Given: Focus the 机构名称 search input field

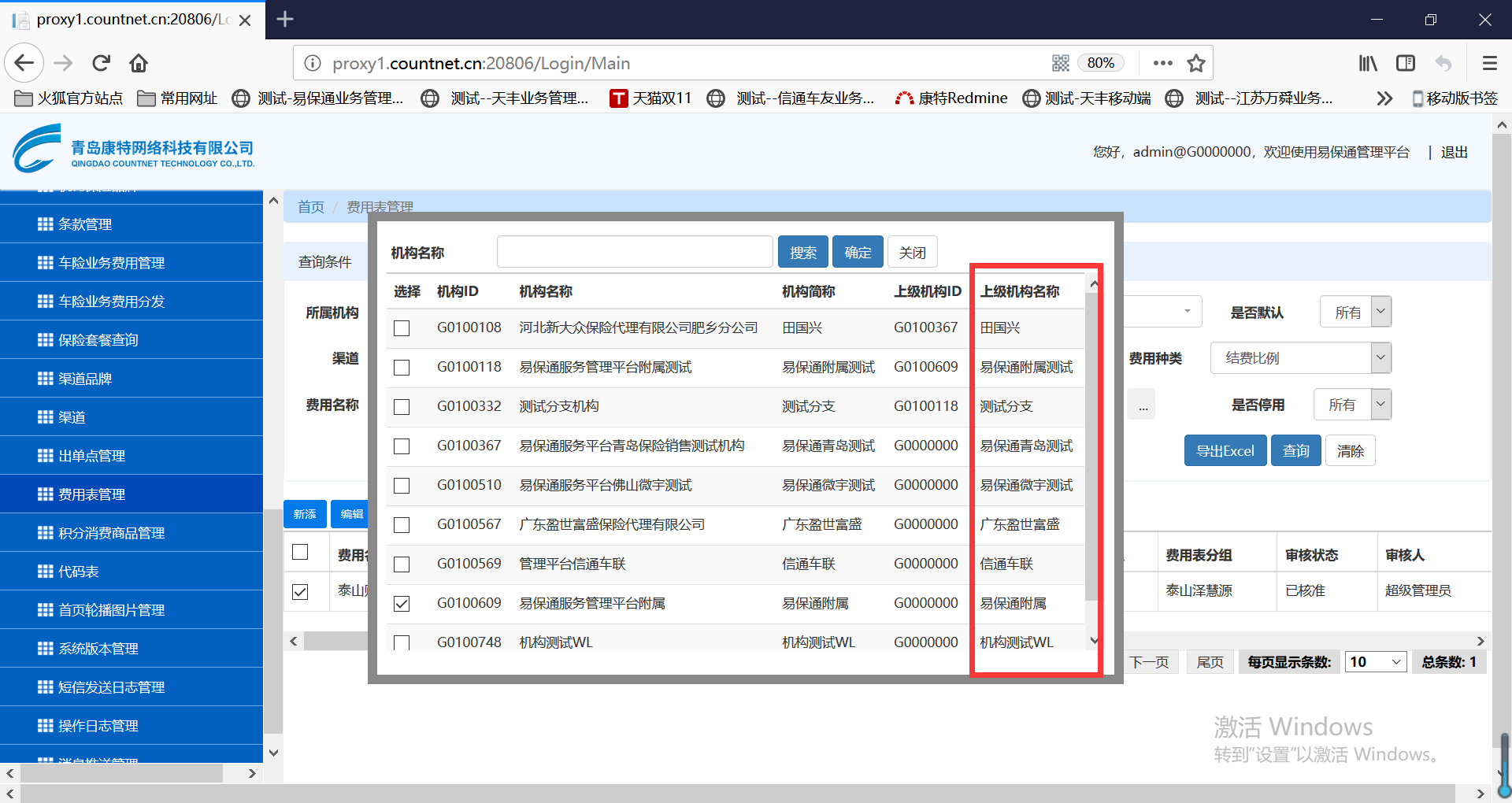Looking at the screenshot, I should pos(634,253).
